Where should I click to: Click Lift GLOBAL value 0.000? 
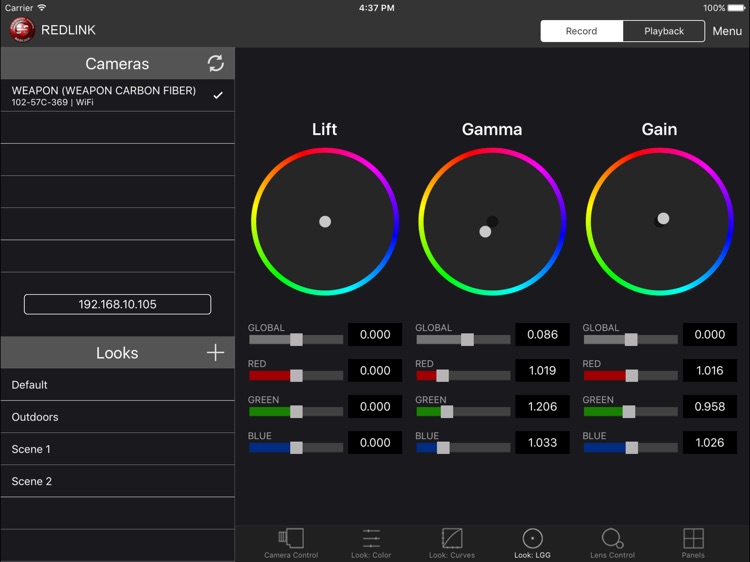375,334
